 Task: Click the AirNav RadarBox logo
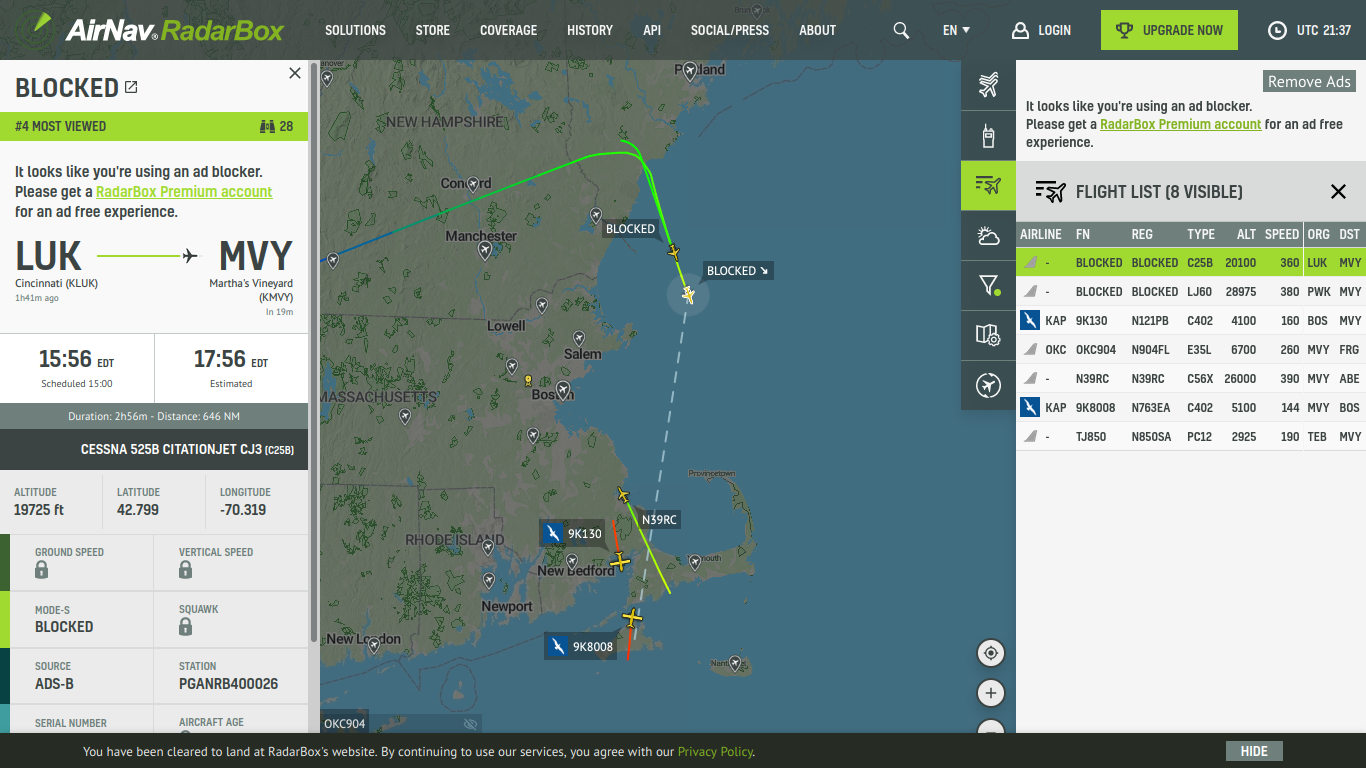click(157, 28)
